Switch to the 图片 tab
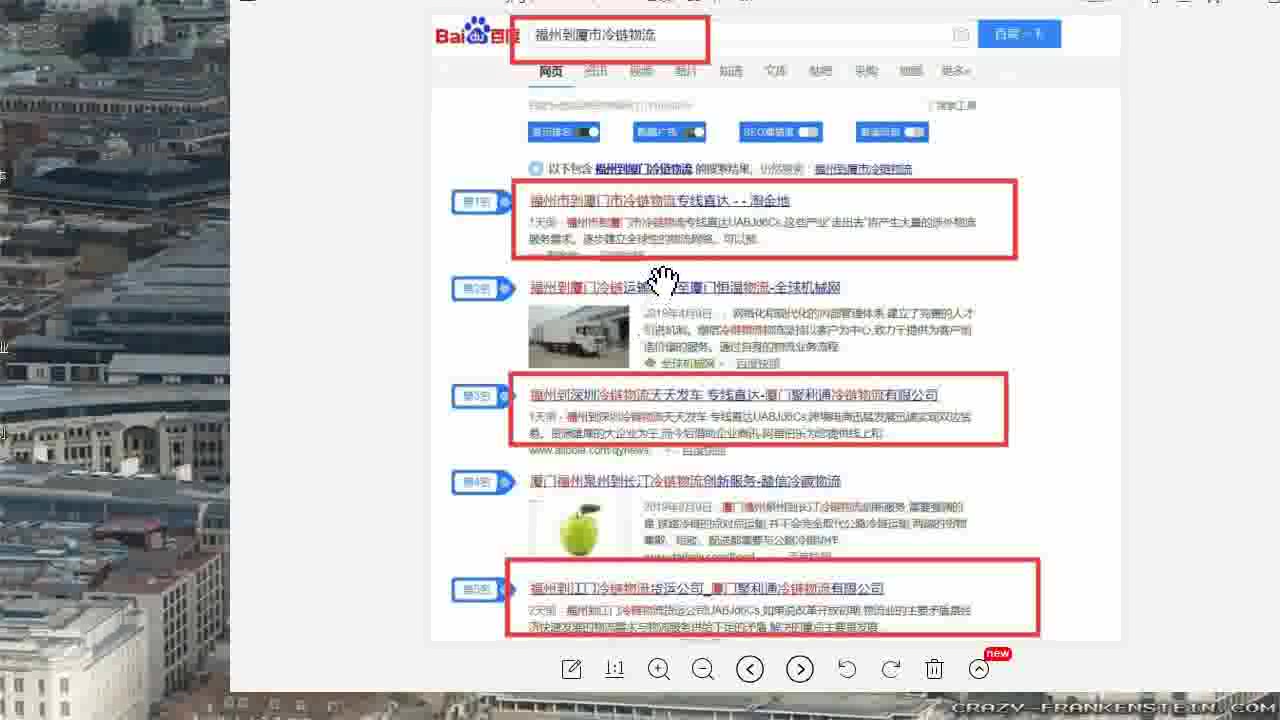 point(685,71)
